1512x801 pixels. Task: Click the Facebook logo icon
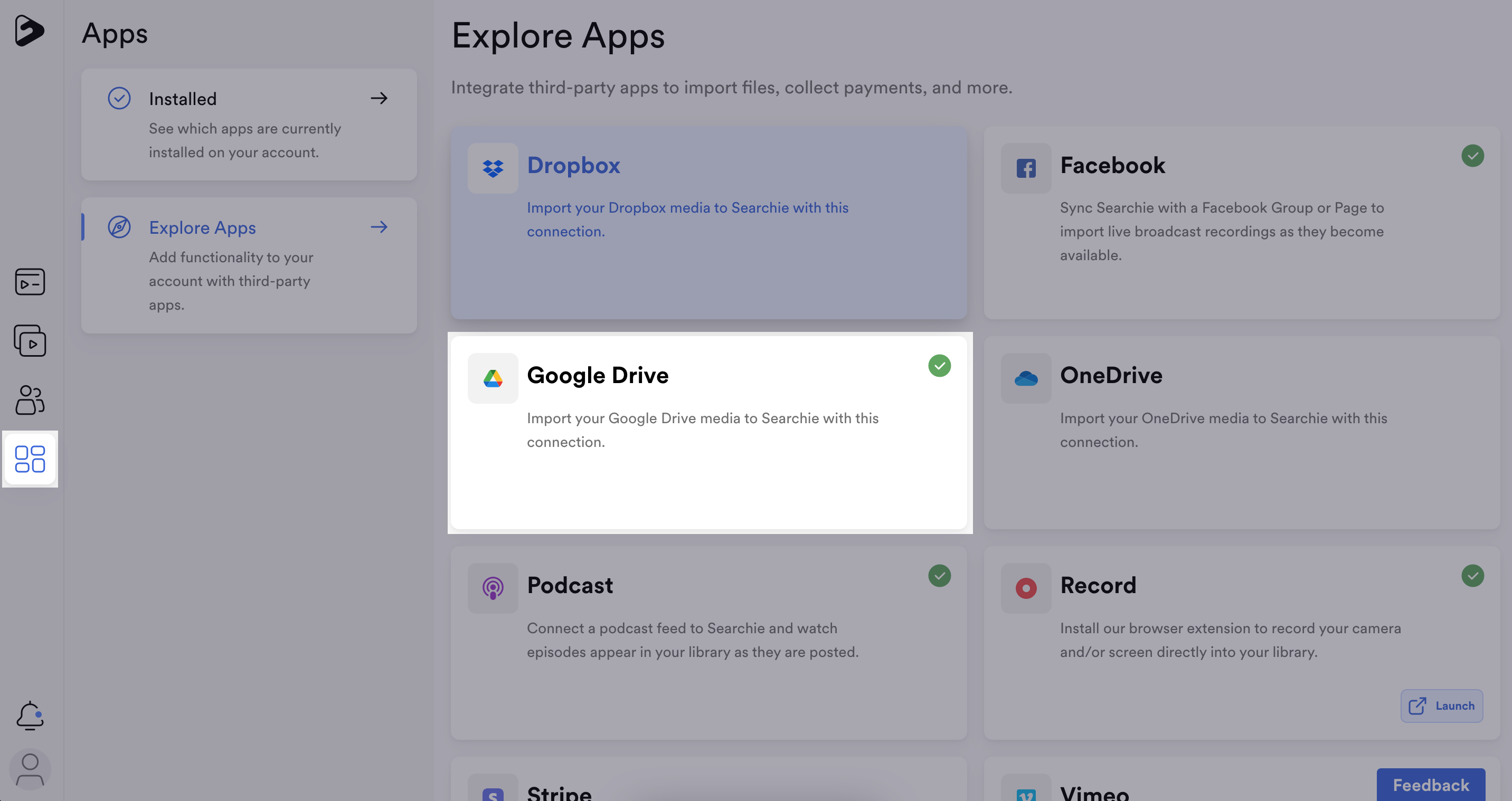(1026, 168)
